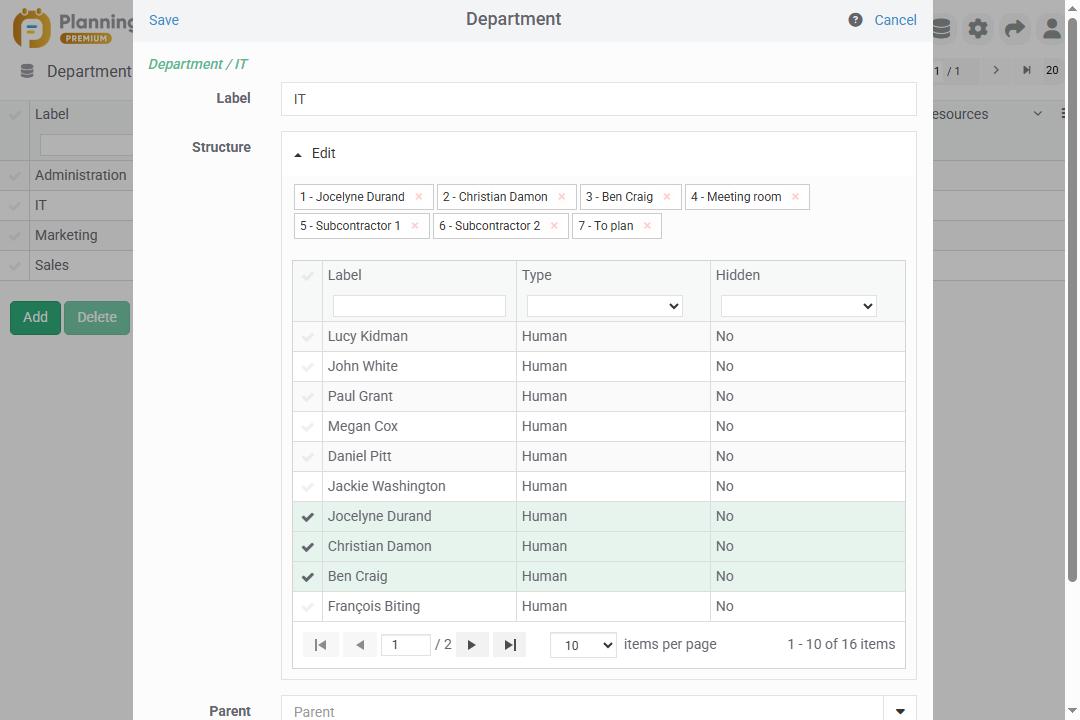
Task: Click the Jackie Washington name cell
Action: pos(419,486)
